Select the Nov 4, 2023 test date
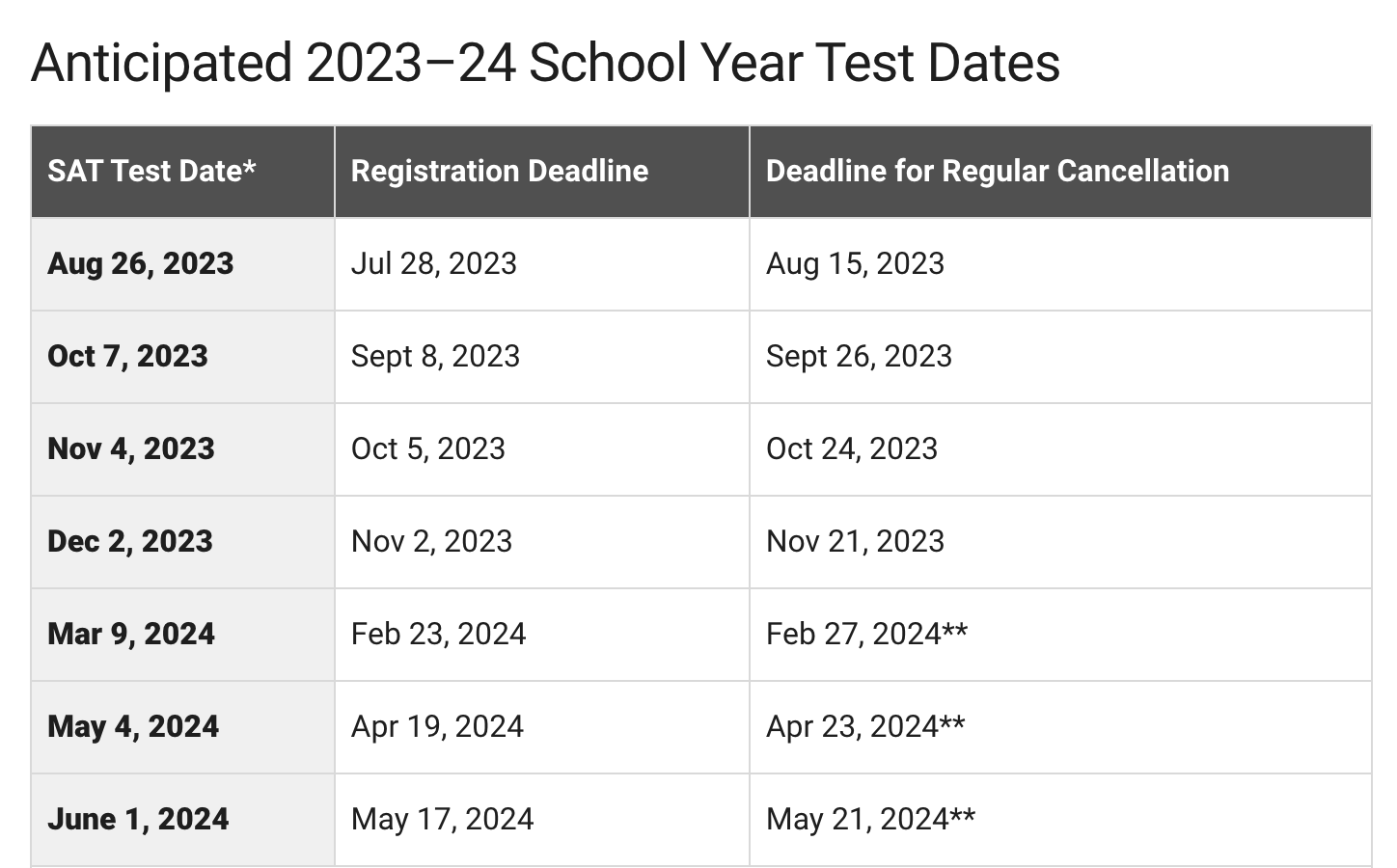 (x=131, y=448)
